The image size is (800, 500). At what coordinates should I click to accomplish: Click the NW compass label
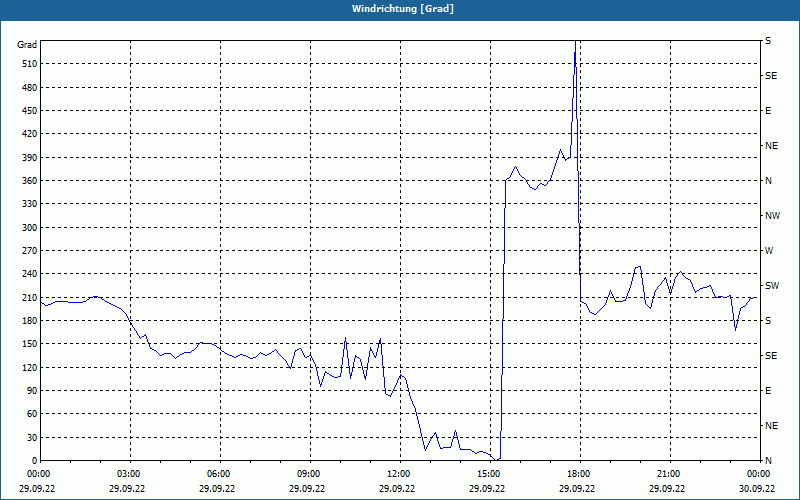click(x=772, y=216)
